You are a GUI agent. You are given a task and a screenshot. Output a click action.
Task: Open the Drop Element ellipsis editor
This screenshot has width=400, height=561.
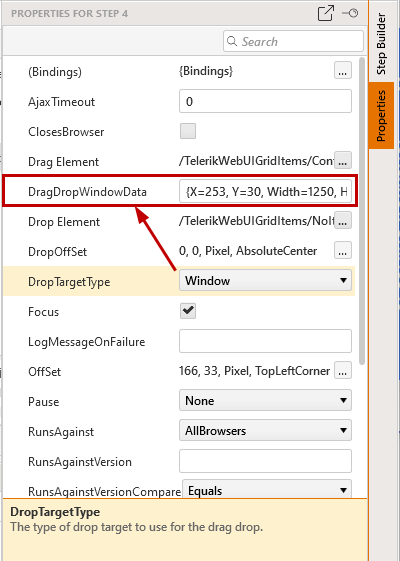343,221
